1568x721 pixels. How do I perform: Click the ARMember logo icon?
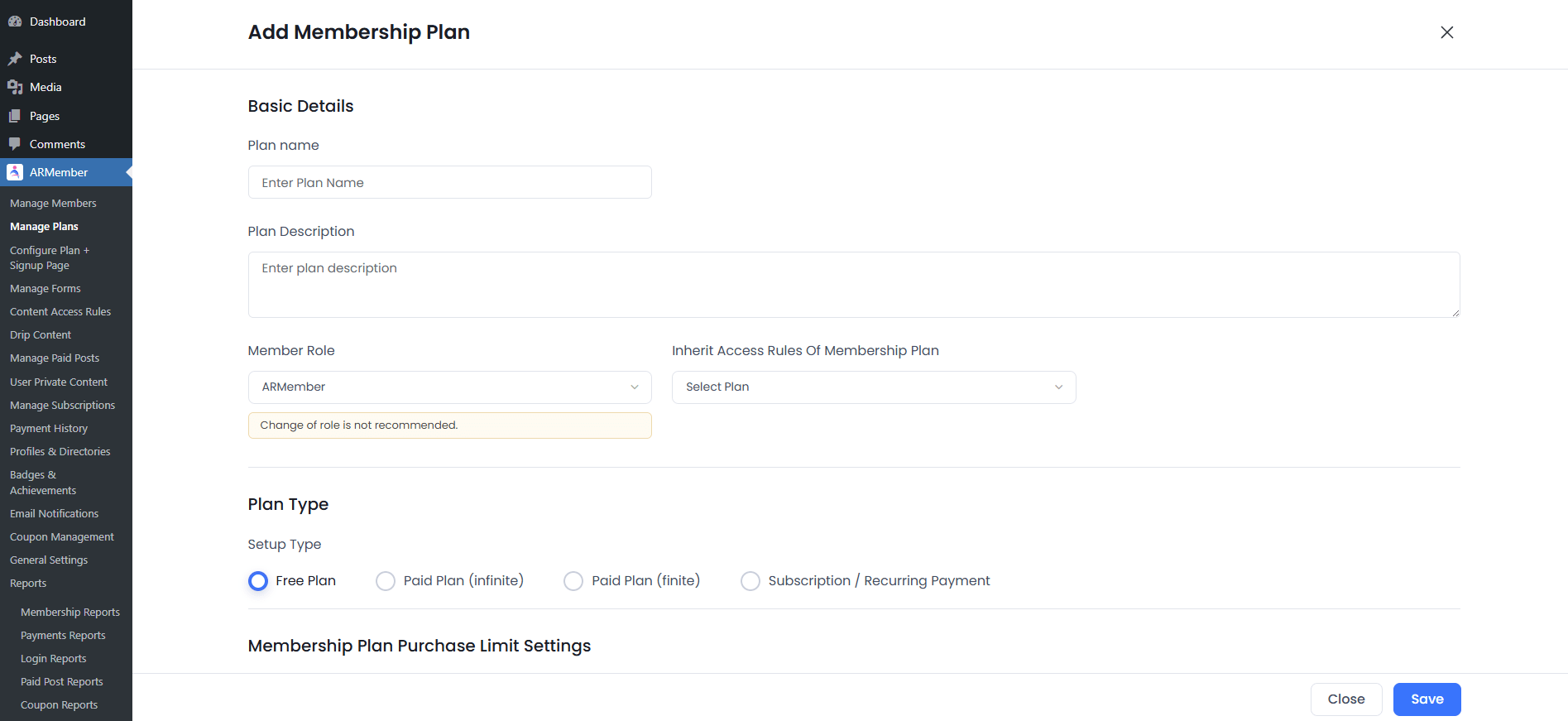[x=15, y=172]
